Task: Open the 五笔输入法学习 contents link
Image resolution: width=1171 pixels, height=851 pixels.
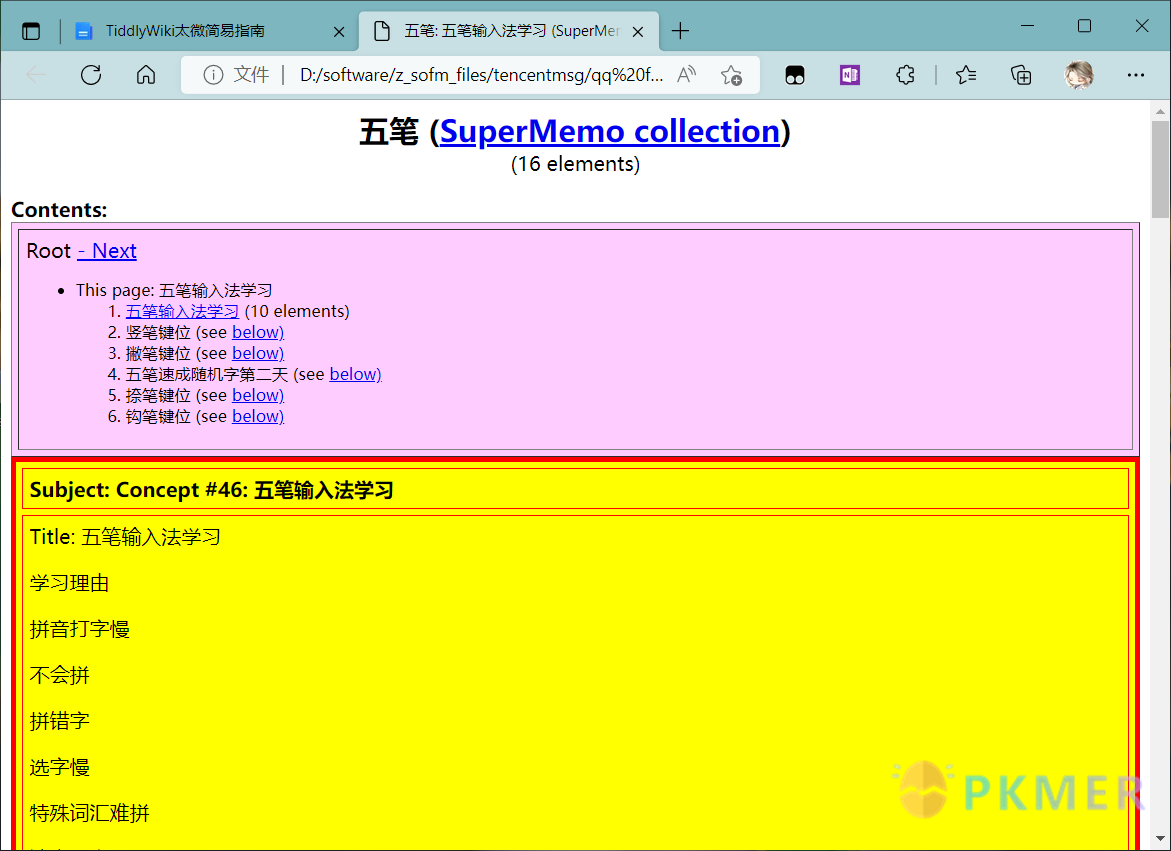Action: click(x=182, y=311)
